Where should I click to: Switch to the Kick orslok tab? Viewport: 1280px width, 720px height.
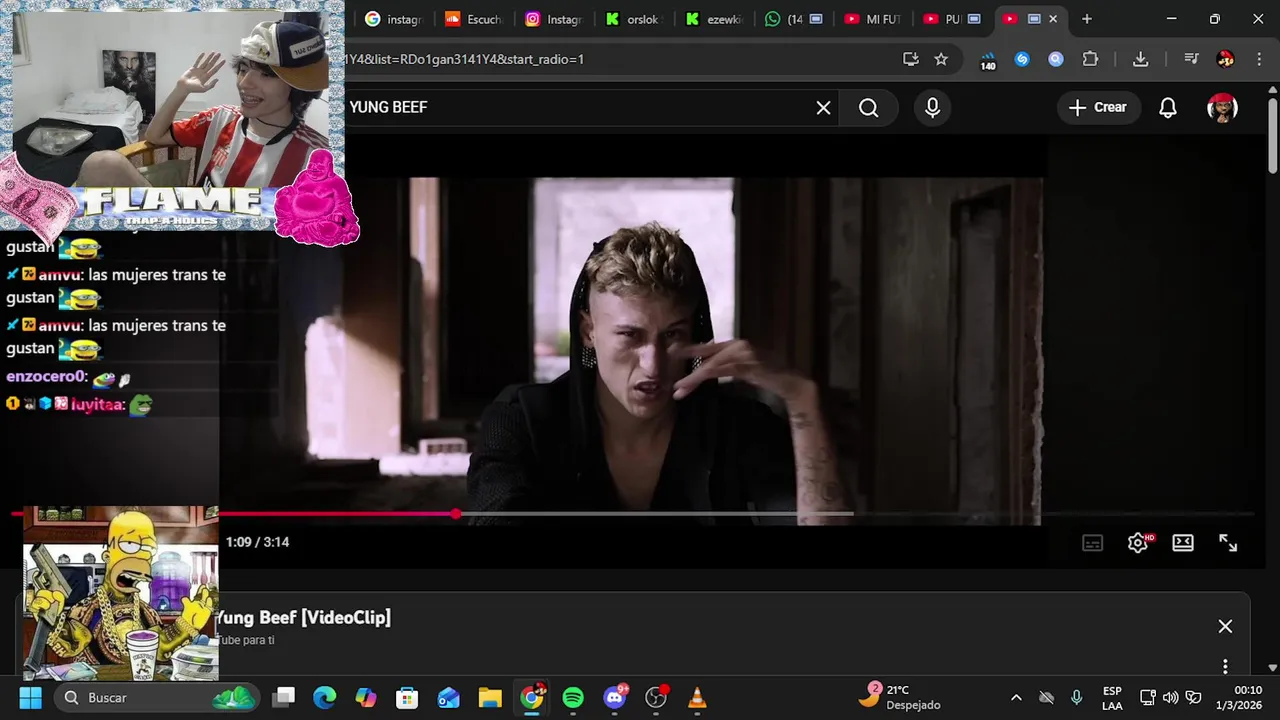pyautogui.click(x=634, y=19)
